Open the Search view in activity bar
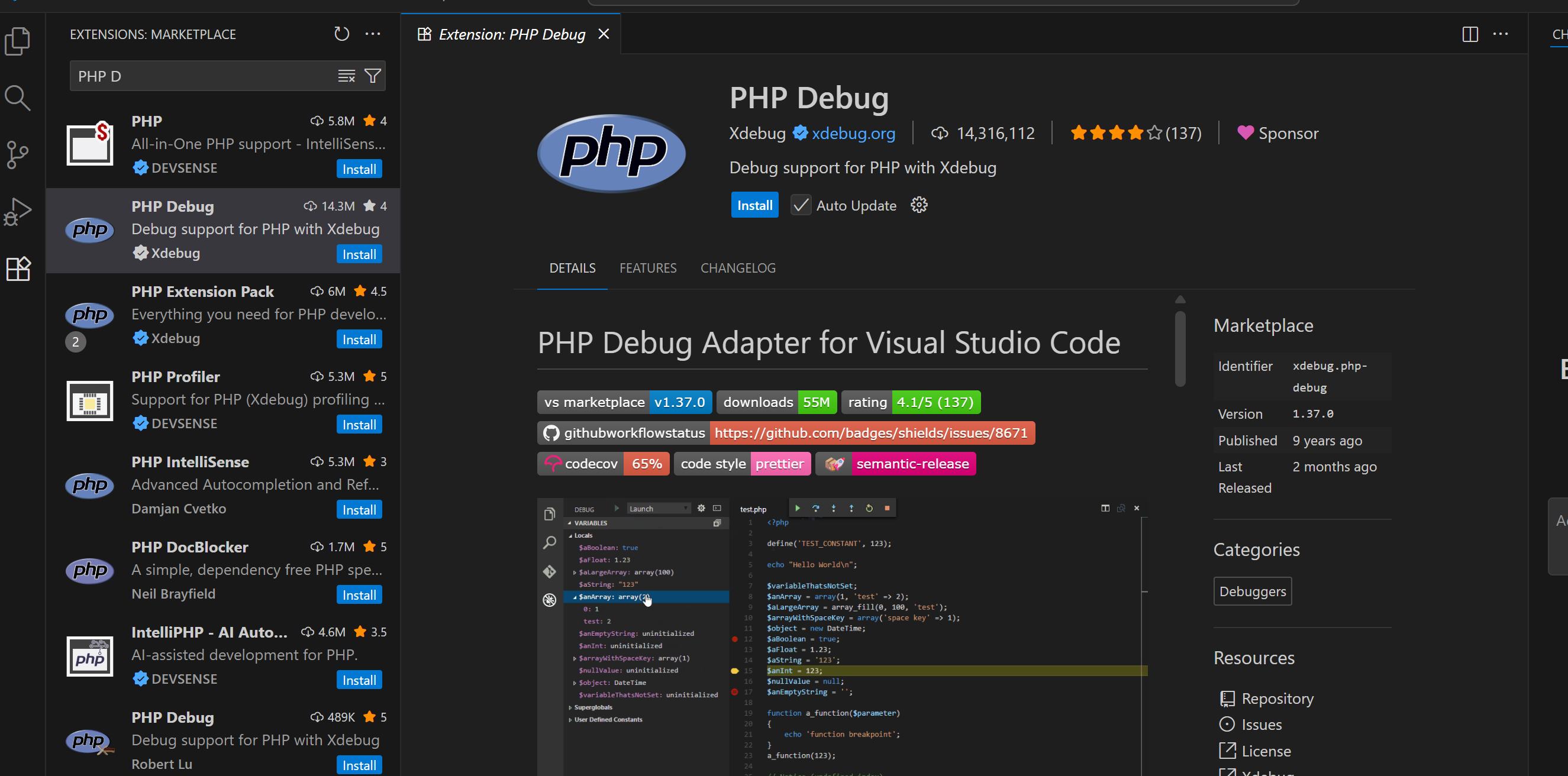Image resolution: width=1568 pixels, height=776 pixels. 18,98
